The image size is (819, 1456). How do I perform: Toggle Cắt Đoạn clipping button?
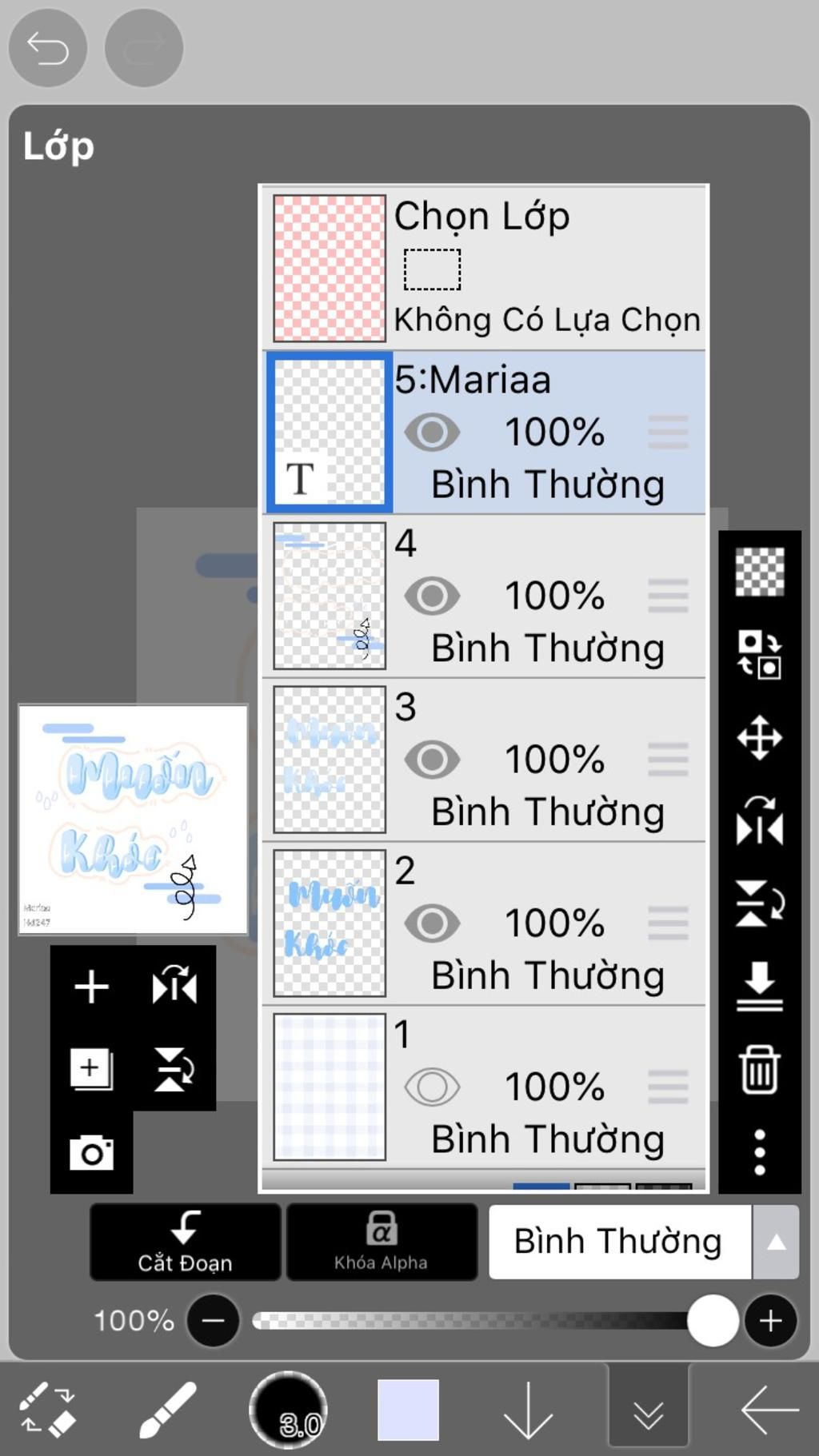185,1242
